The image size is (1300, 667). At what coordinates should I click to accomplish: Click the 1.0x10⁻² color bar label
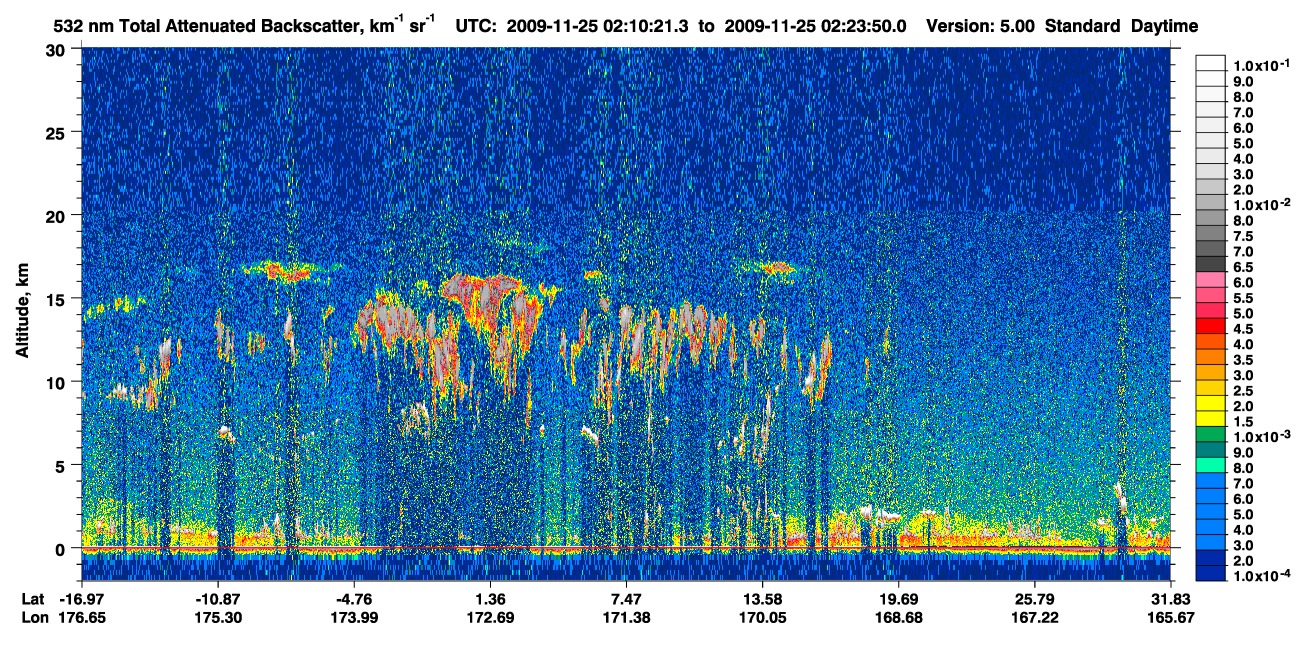1264,205
